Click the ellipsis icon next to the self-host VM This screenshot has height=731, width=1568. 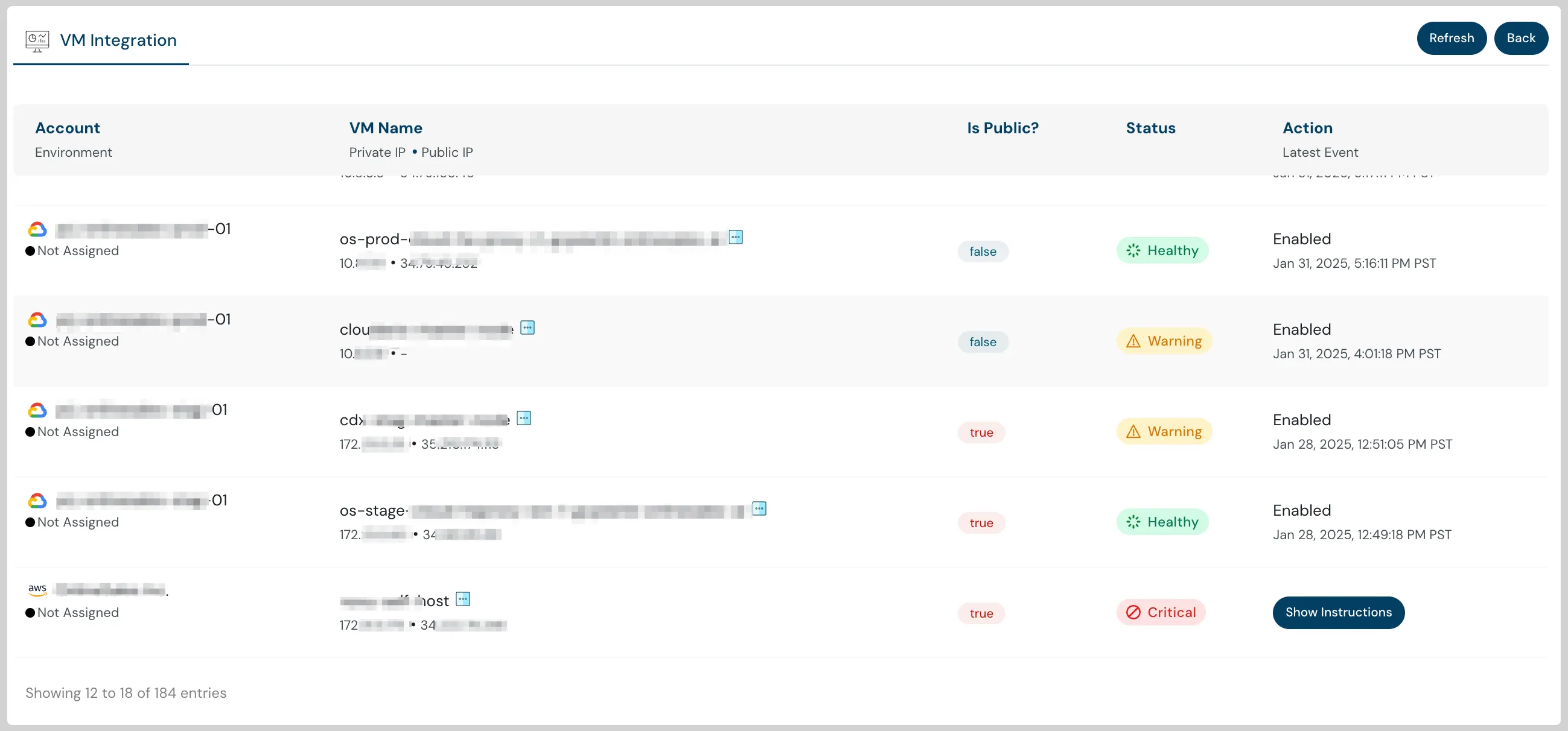click(x=464, y=599)
